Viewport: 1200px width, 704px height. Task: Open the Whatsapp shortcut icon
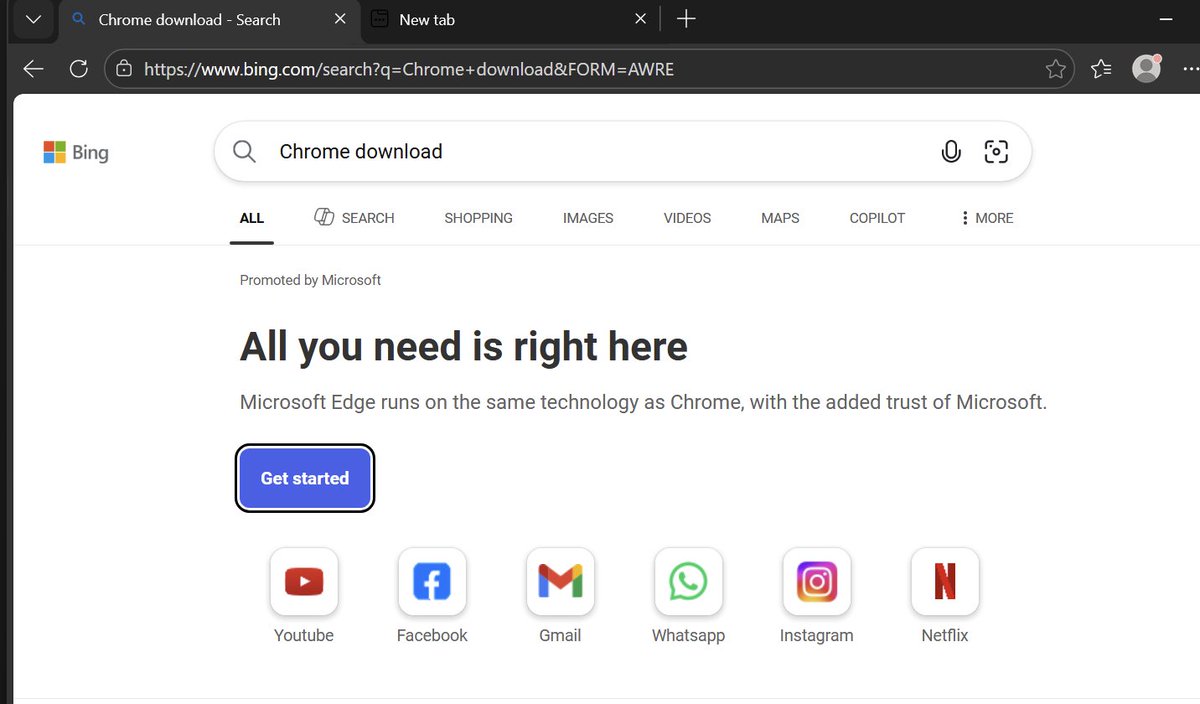click(x=688, y=581)
